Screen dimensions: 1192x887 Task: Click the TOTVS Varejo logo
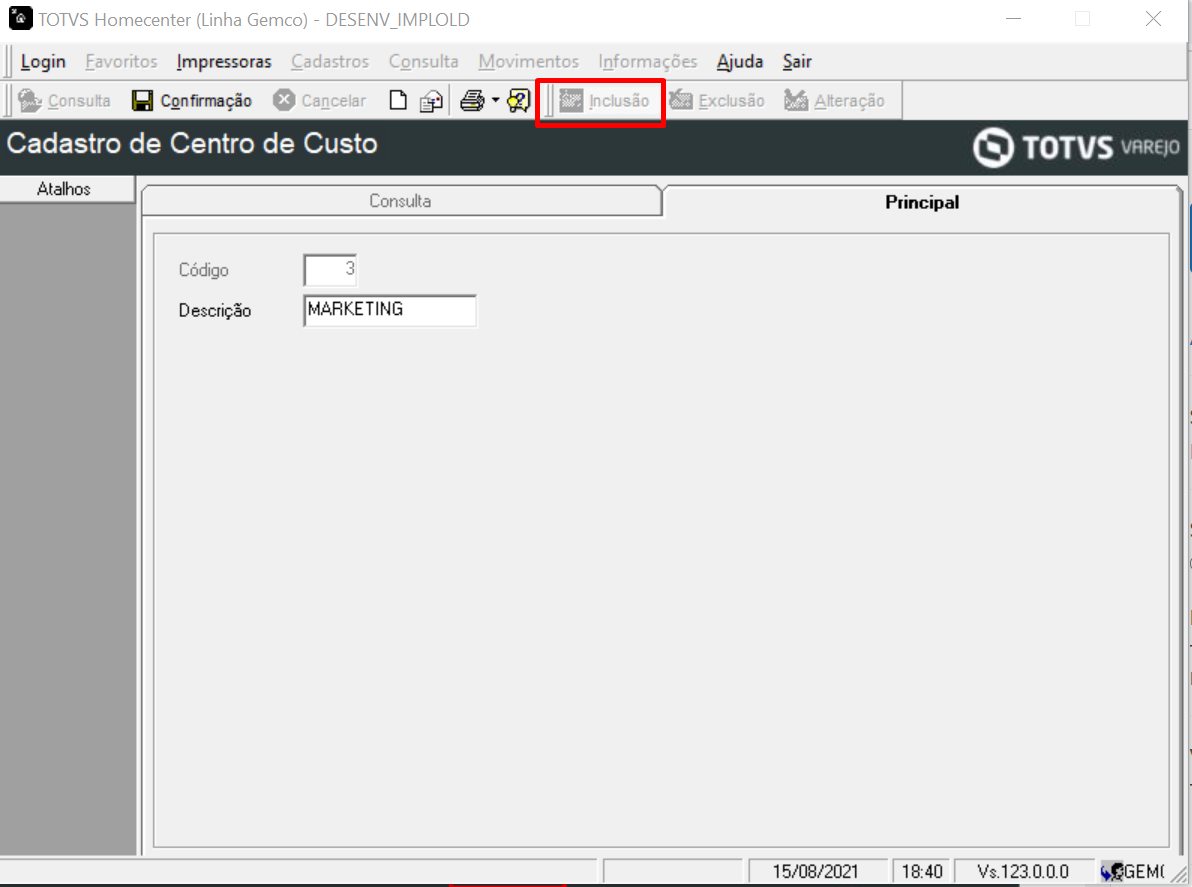(x=1076, y=147)
